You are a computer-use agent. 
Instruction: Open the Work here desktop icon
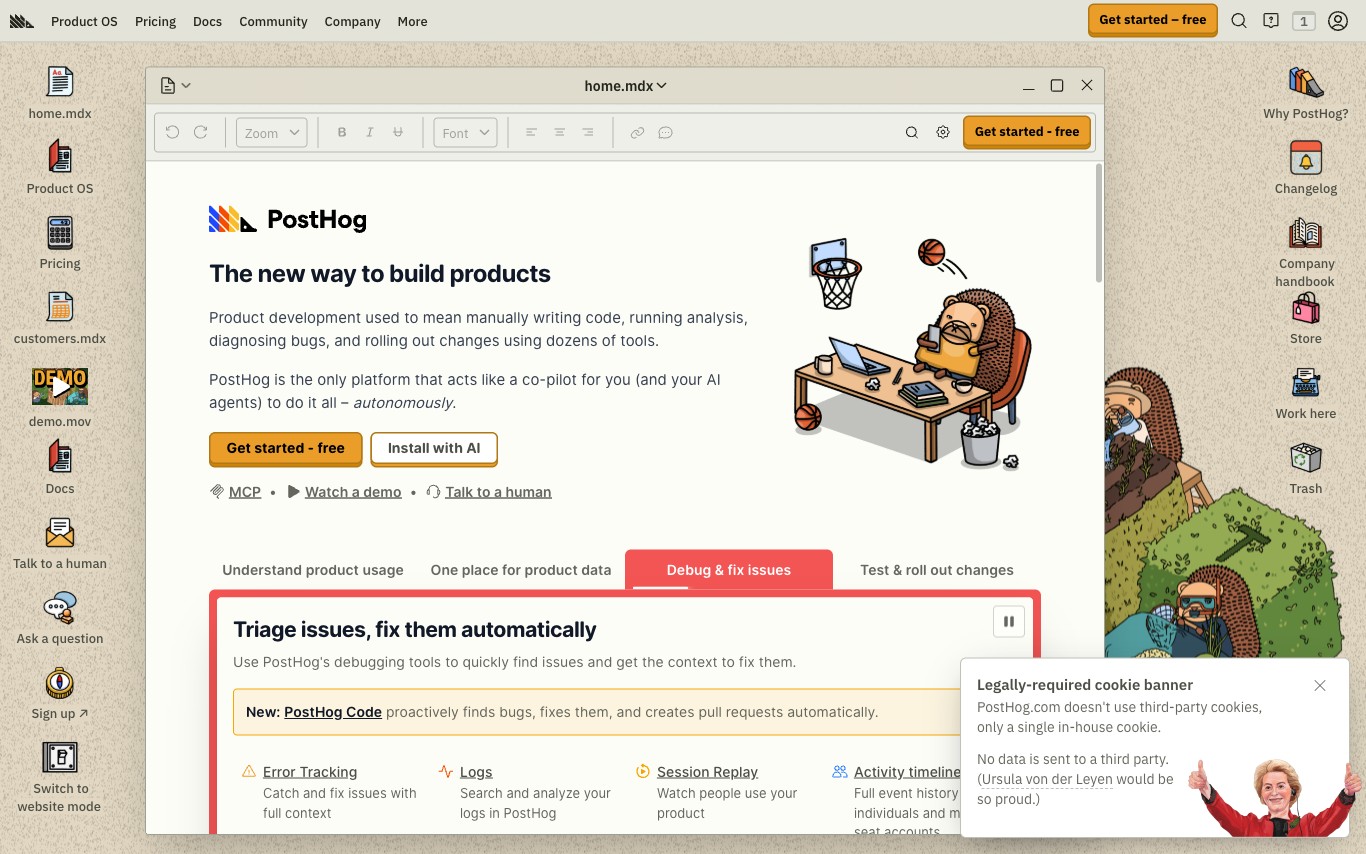[1306, 382]
